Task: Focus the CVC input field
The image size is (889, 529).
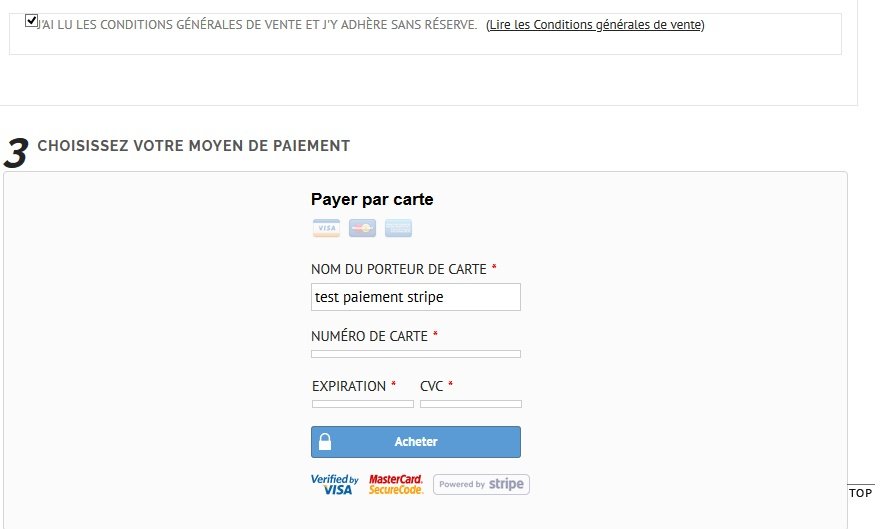Action: pos(471,404)
